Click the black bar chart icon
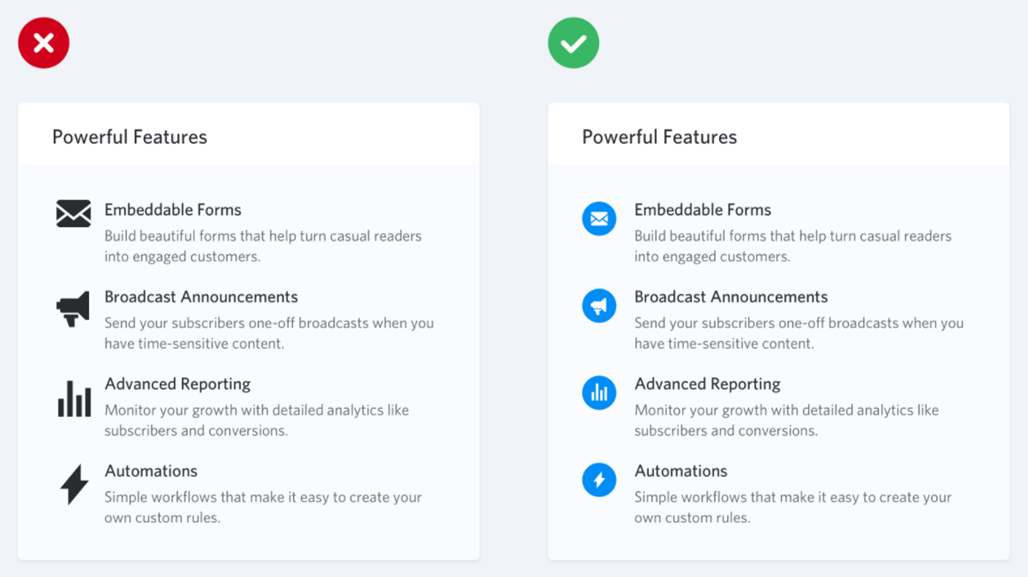The height and width of the screenshot is (577, 1028). click(74, 398)
